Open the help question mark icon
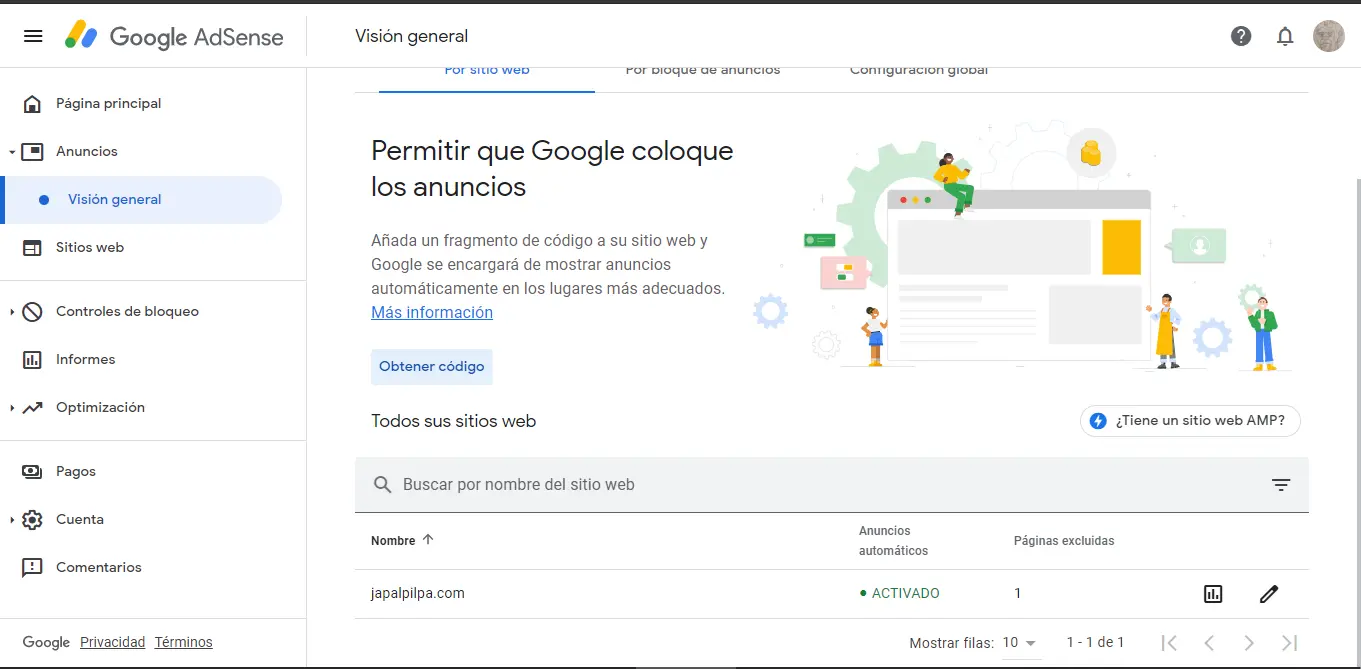 1241,36
